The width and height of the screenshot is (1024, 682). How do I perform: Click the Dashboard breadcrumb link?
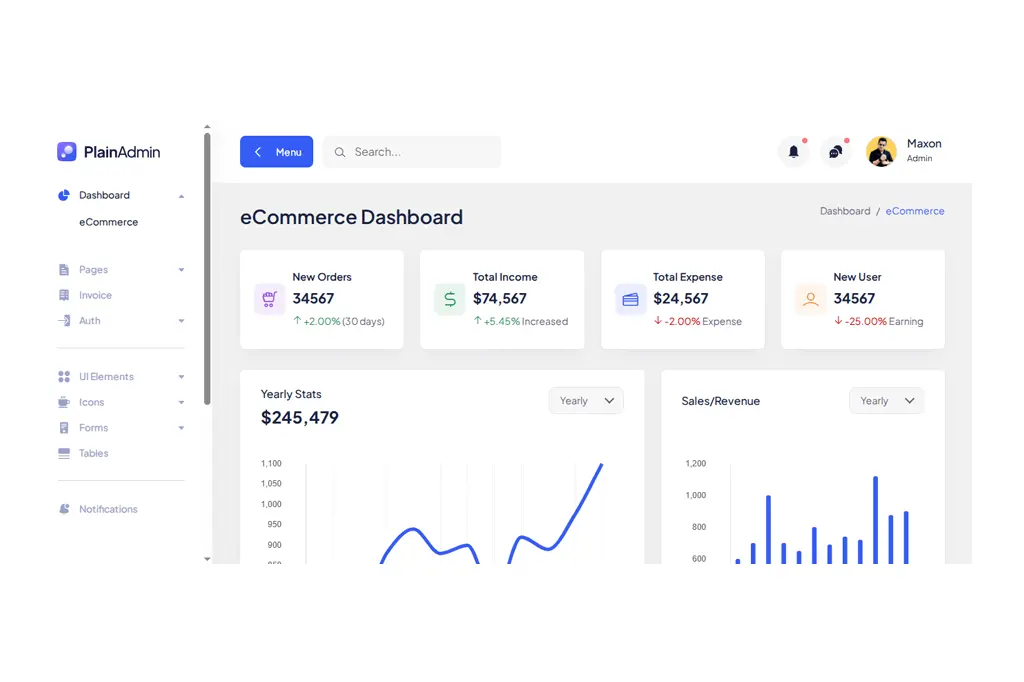coord(845,212)
